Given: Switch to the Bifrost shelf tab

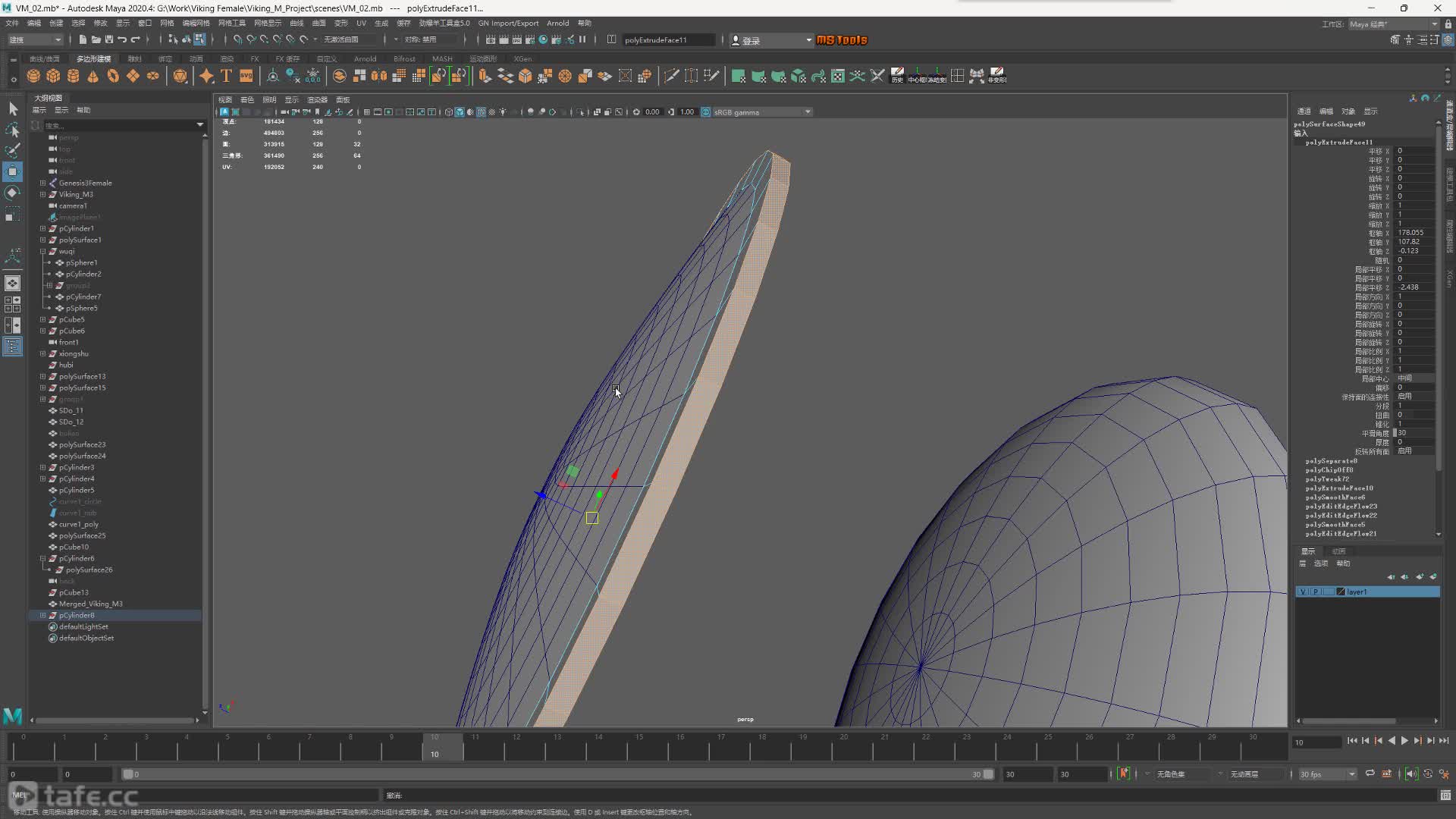Looking at the screenshot, I should point(404,58).
